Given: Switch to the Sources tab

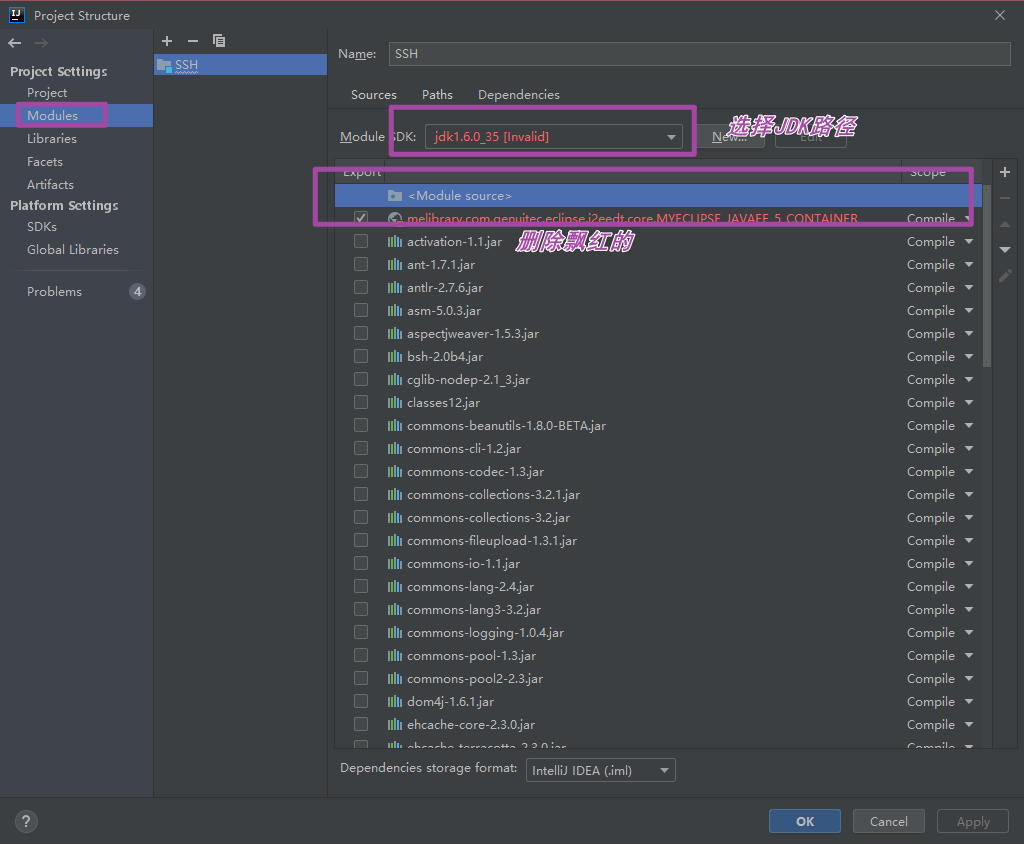Looking at the screenshot, I should click(374, 95).
